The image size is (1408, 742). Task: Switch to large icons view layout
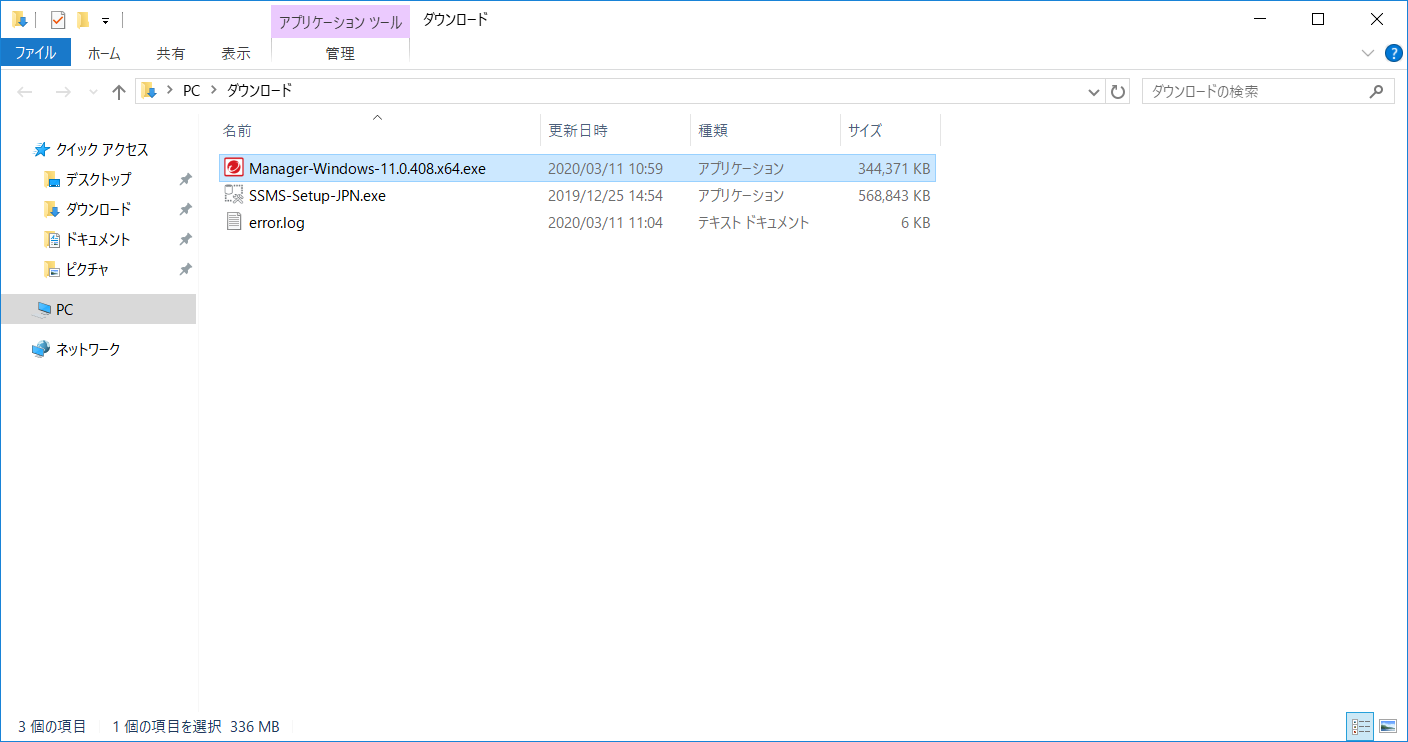(x=1387, y=726)
